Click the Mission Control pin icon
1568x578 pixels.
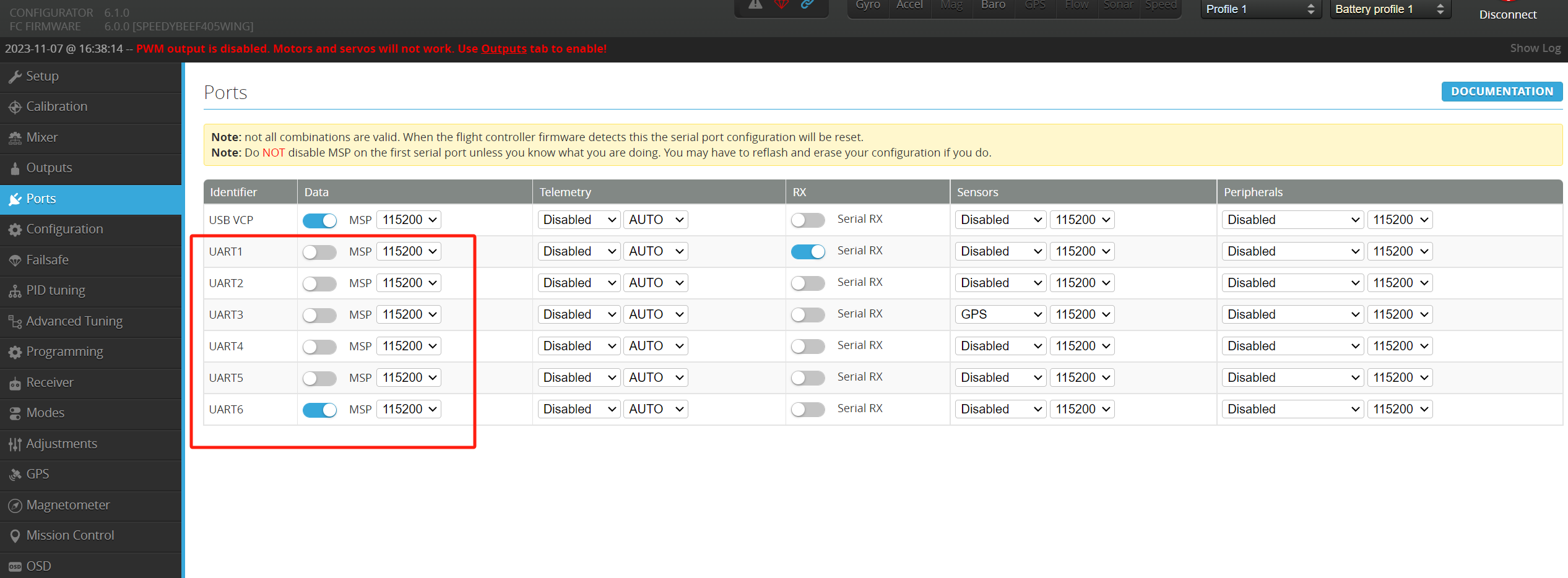(x=15, y=536)
